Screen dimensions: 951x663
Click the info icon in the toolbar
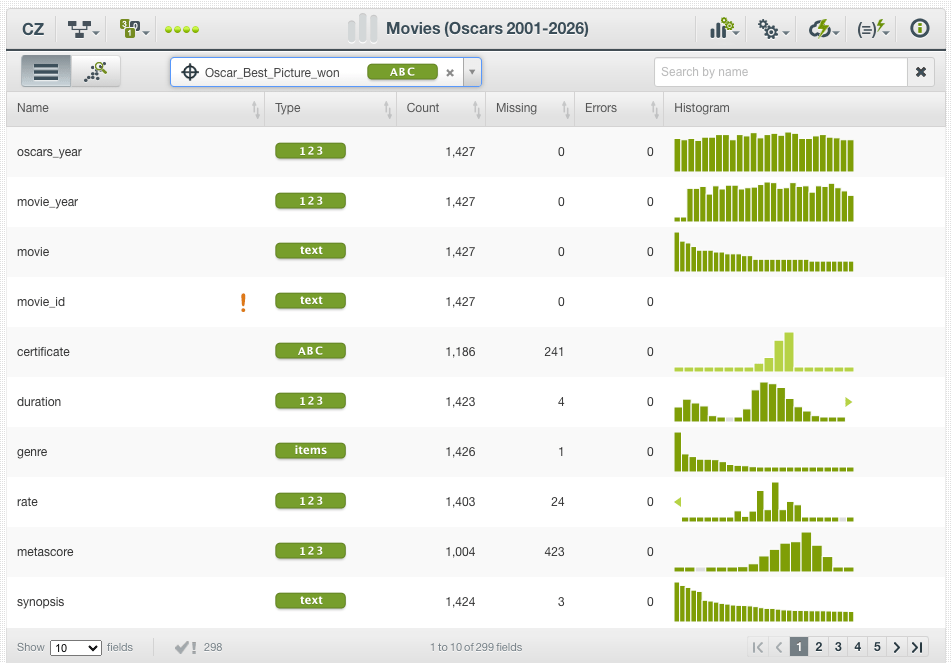[918, 28]
